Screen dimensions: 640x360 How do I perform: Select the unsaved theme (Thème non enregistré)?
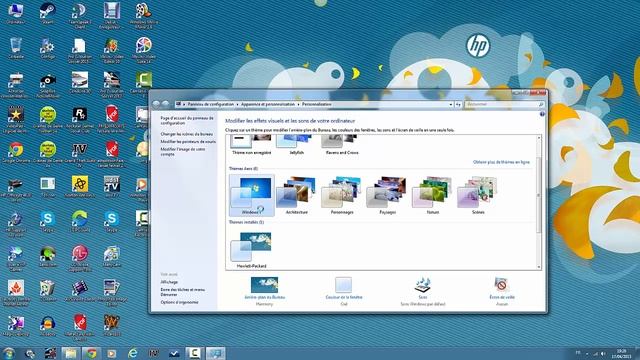pos(251,145)
